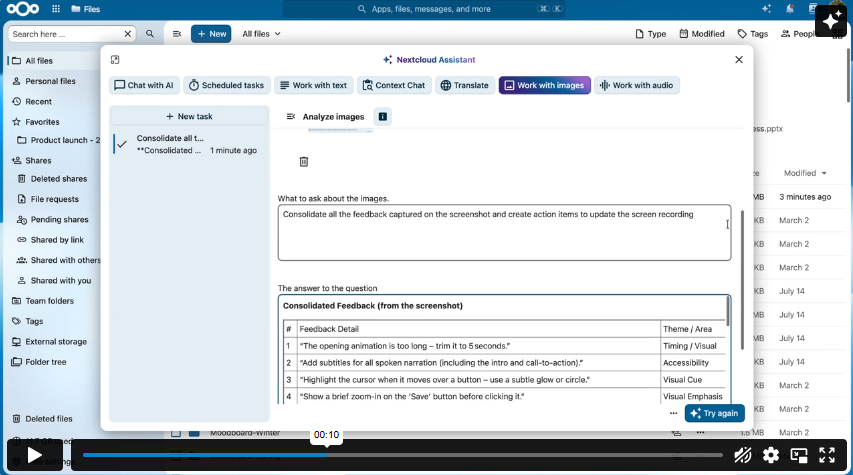The height and width of the screenshot is (475, 853).
Task: Click New task button
Action: point(189,116)
